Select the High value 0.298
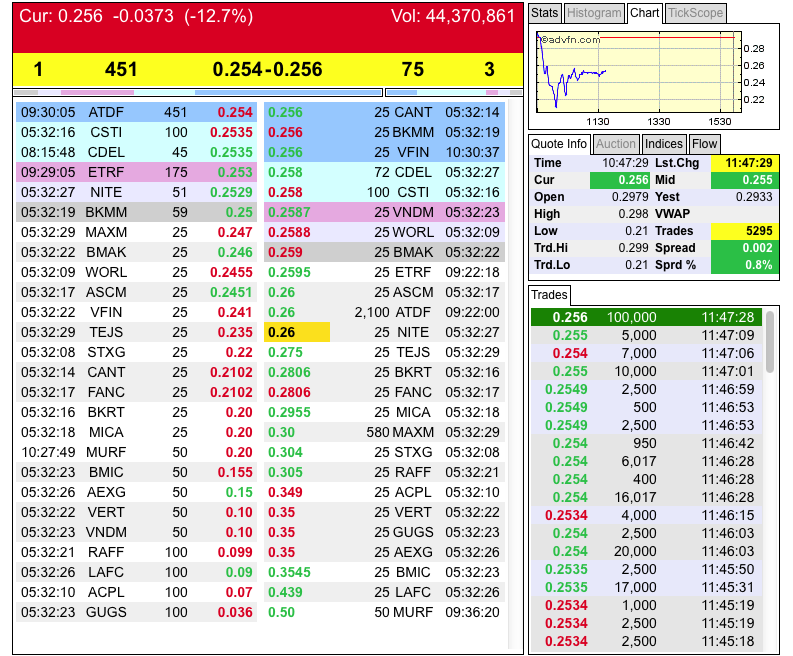The width and height of the screenshot is (793, 656). 633,214
